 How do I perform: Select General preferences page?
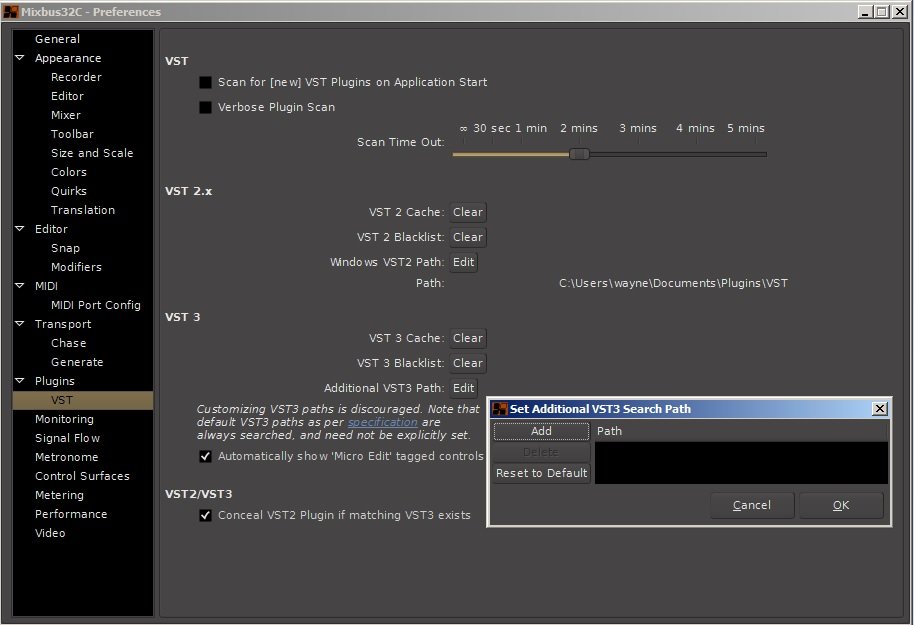pyautogui.click(x=57, y=39)
